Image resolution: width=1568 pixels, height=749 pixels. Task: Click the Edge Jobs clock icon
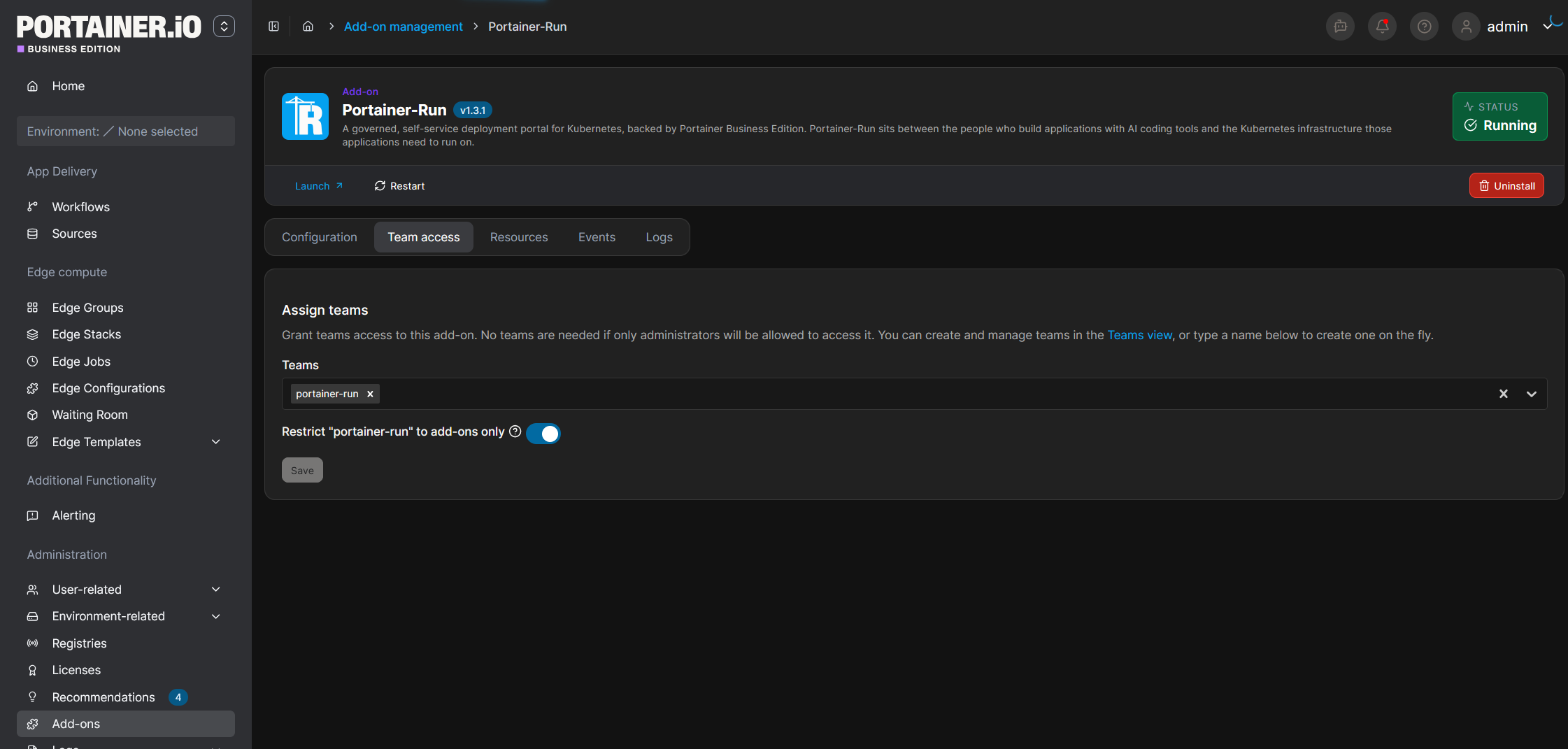(32, 362)
